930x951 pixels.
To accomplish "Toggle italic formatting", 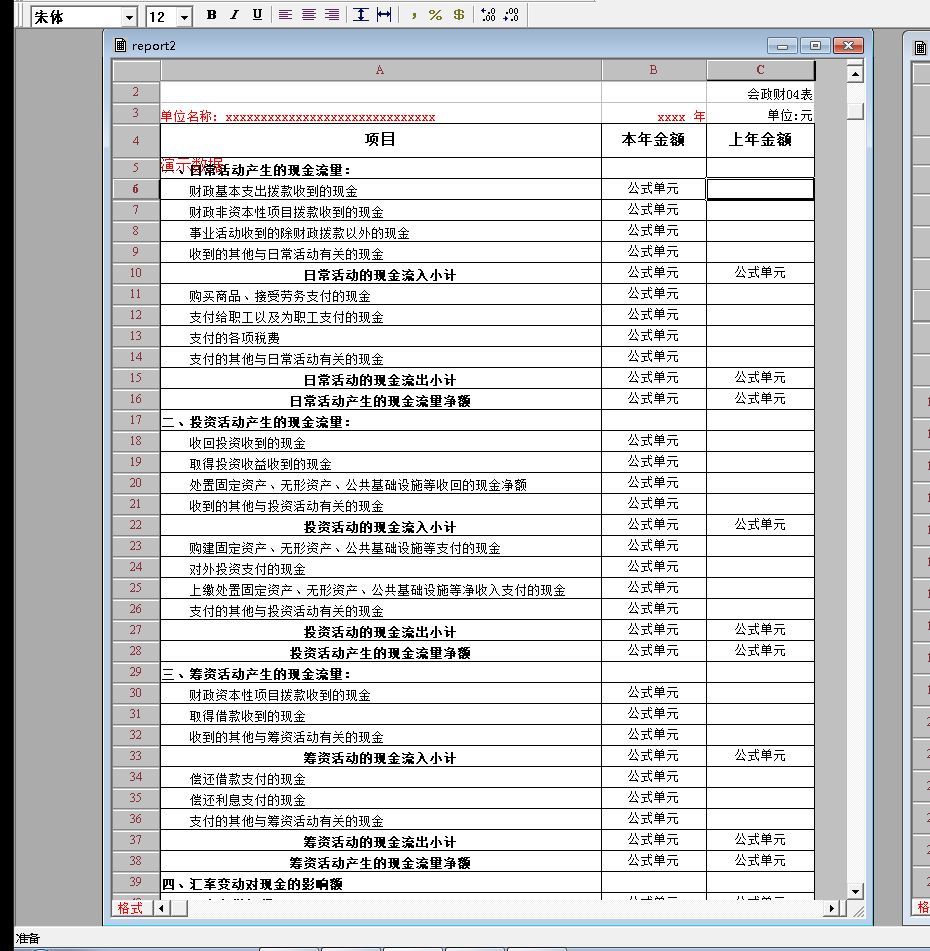I will [x=234, y=15].
